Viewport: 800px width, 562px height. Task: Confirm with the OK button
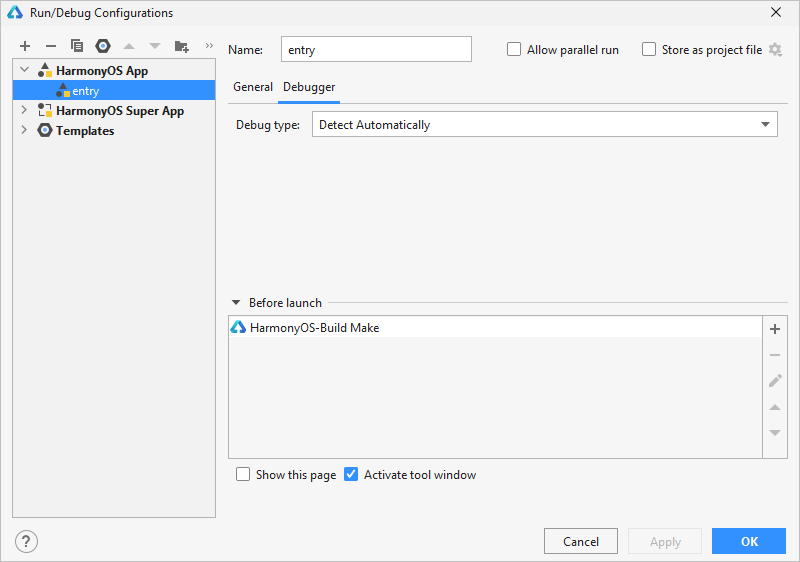749,542
